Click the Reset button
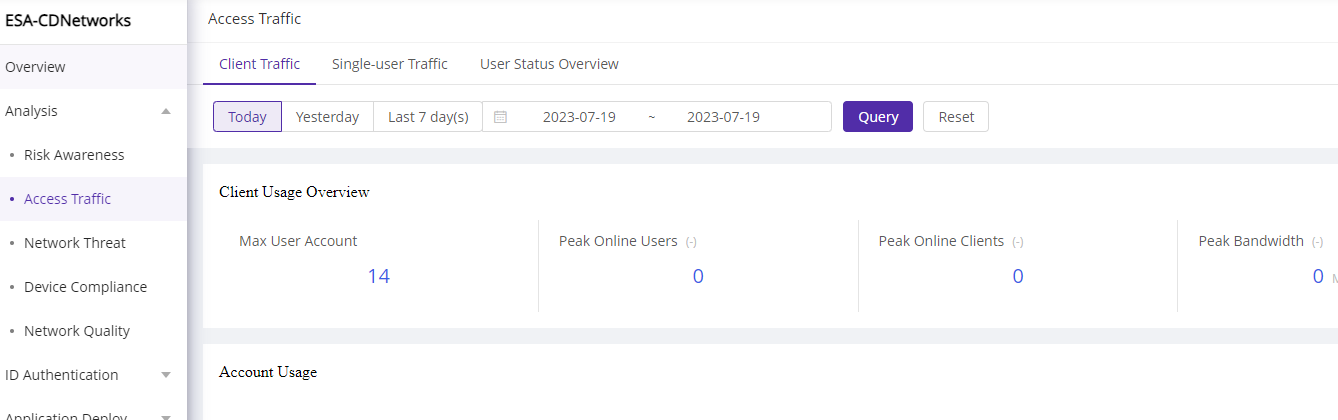Viewport: 1338px width, 420px height. pyautogui.click(x=956, y=117)
